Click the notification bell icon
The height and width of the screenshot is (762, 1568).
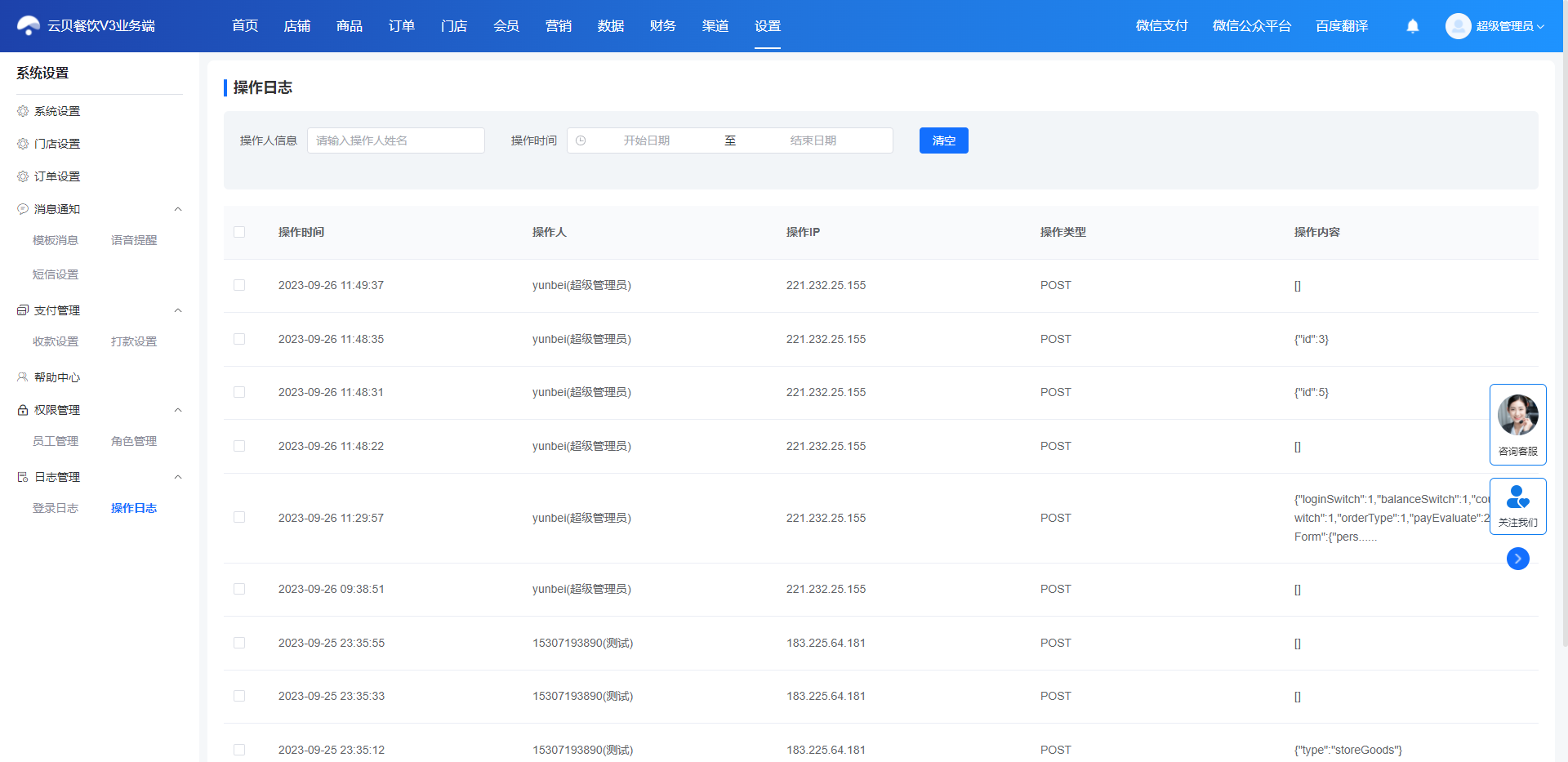click(1413, 26)
